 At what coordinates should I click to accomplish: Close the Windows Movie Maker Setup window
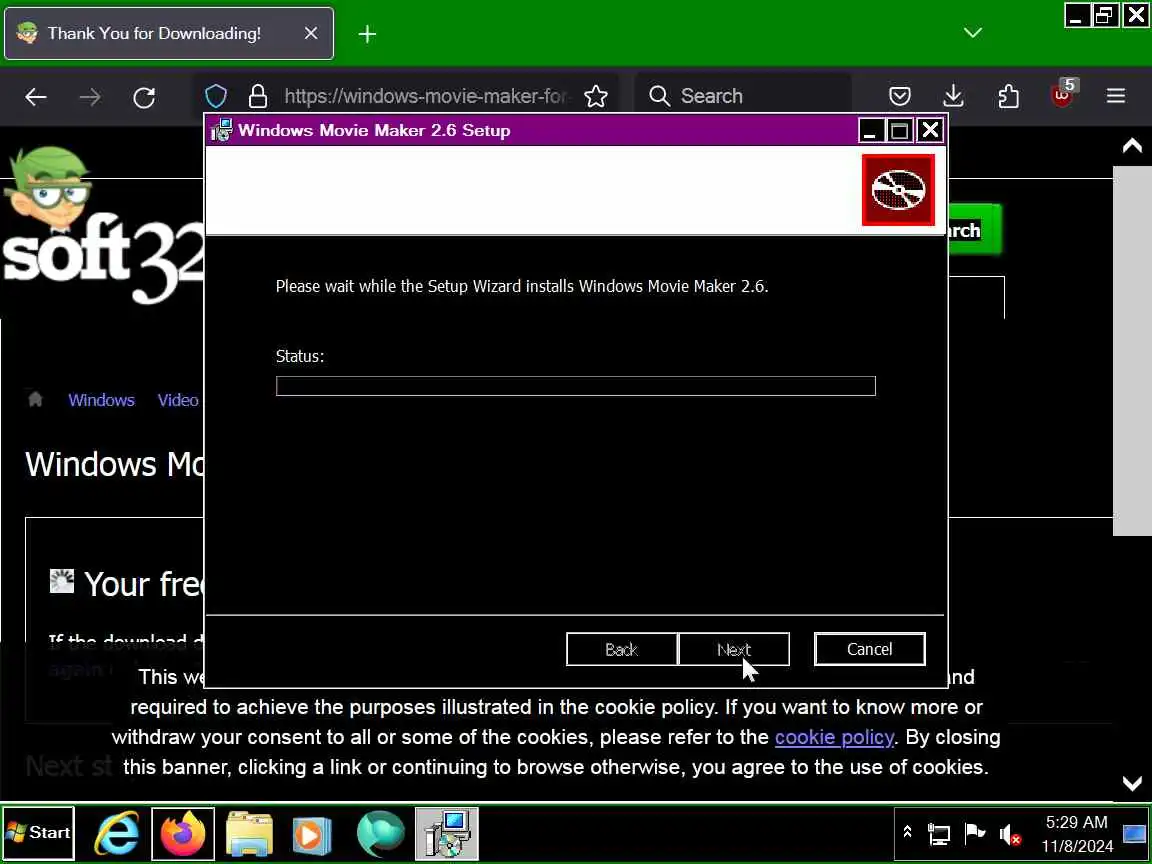pos(930,131)
